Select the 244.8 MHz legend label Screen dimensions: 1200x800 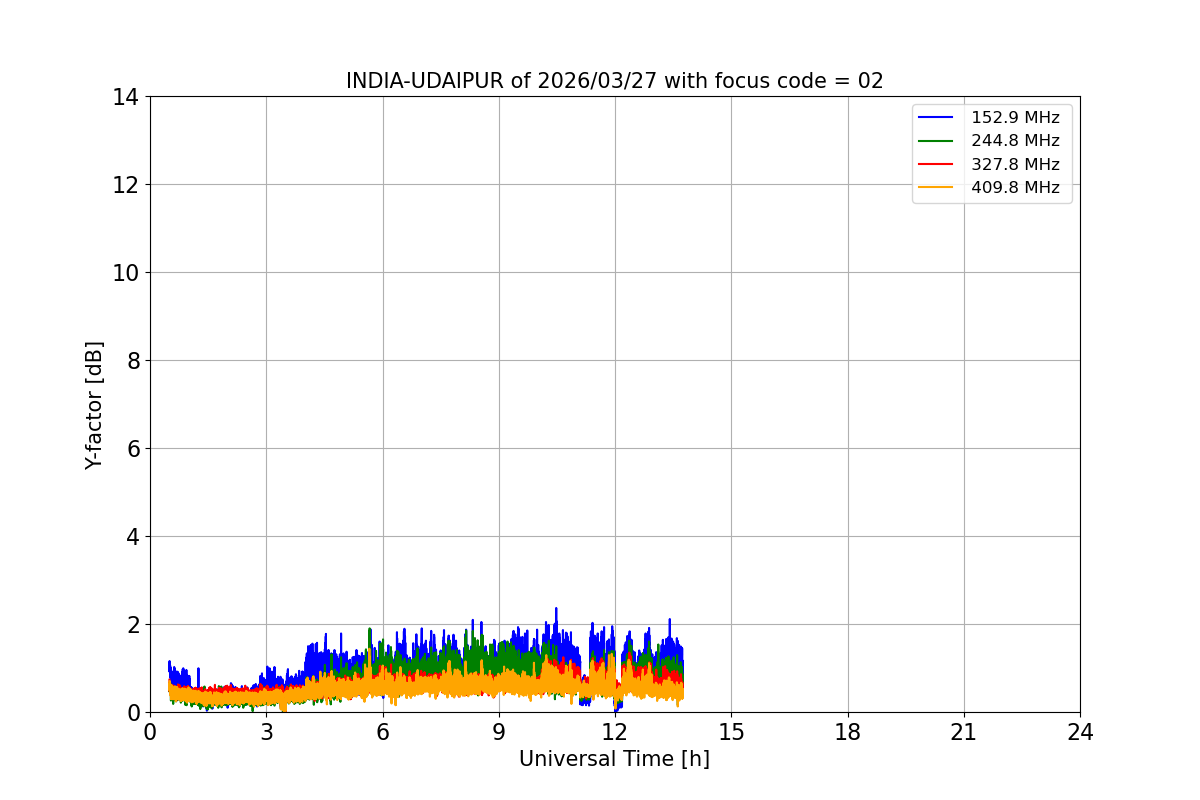(x=1015, y=141)
